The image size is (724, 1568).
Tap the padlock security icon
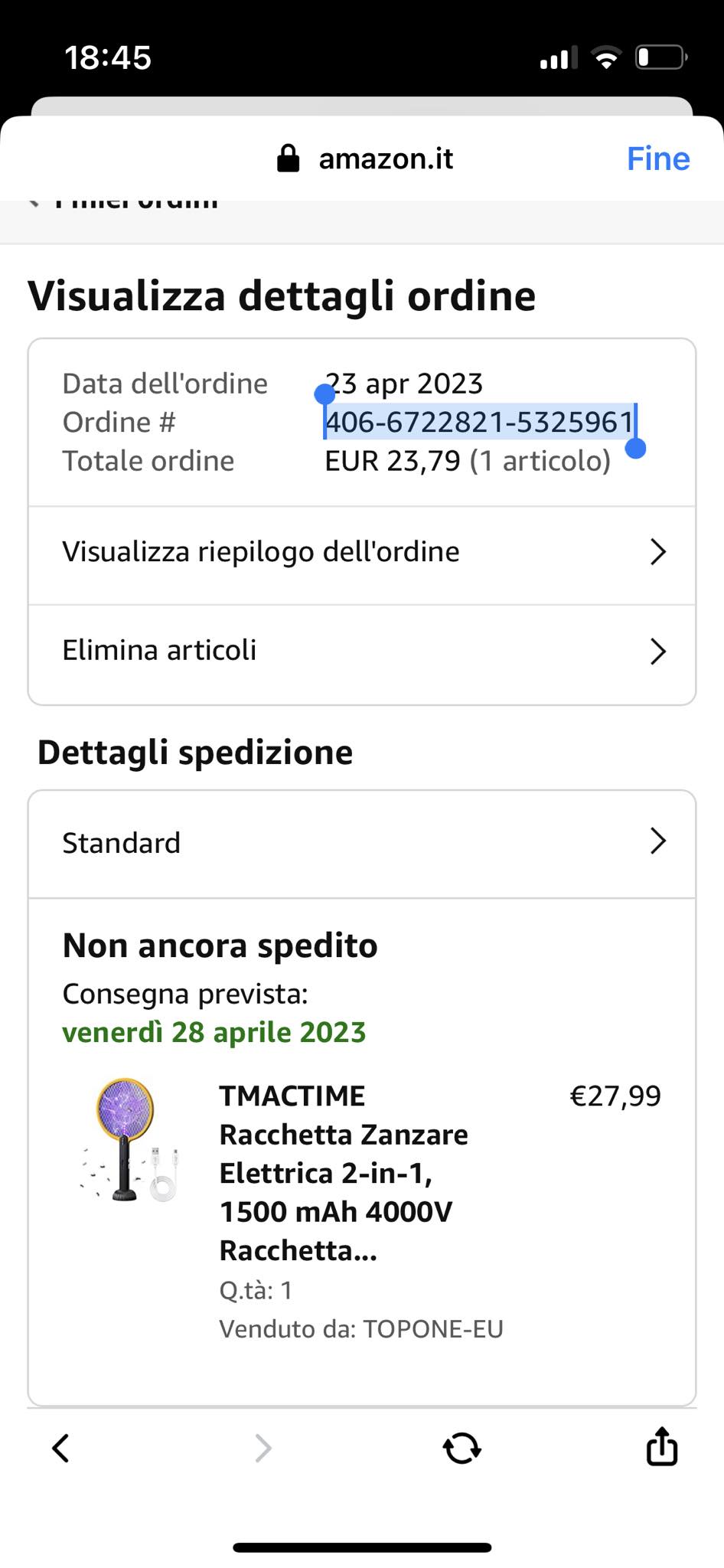point(288,158)
